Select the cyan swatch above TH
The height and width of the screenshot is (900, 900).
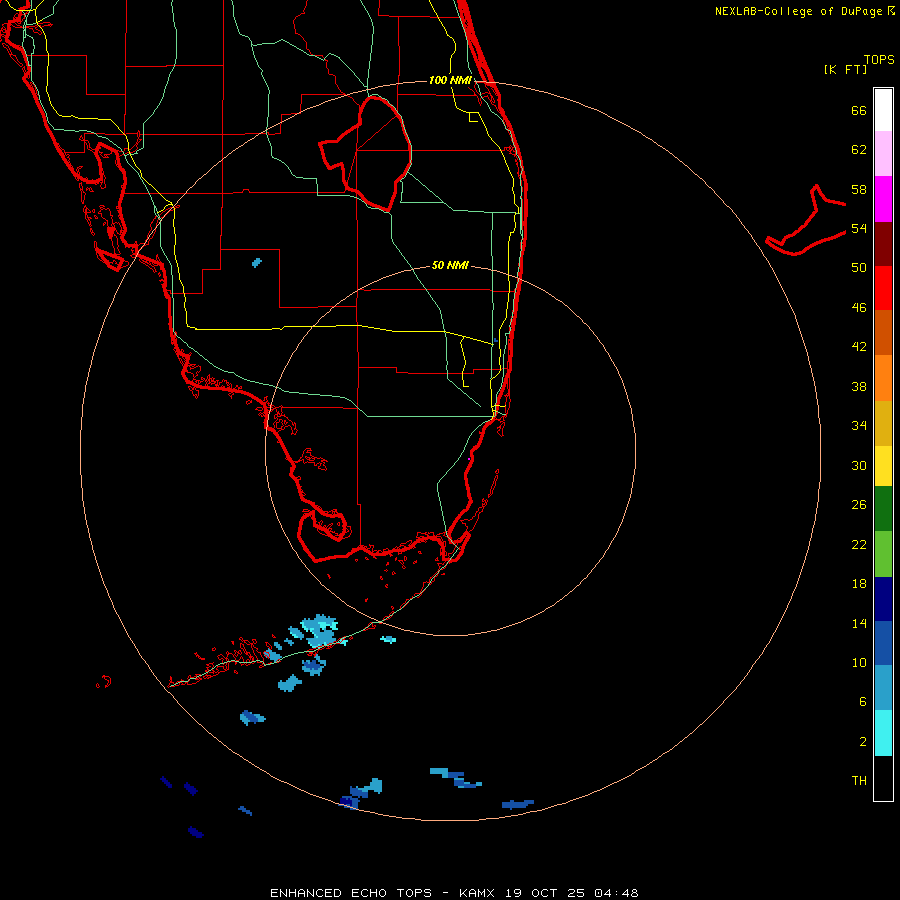[x=883, y=733]
